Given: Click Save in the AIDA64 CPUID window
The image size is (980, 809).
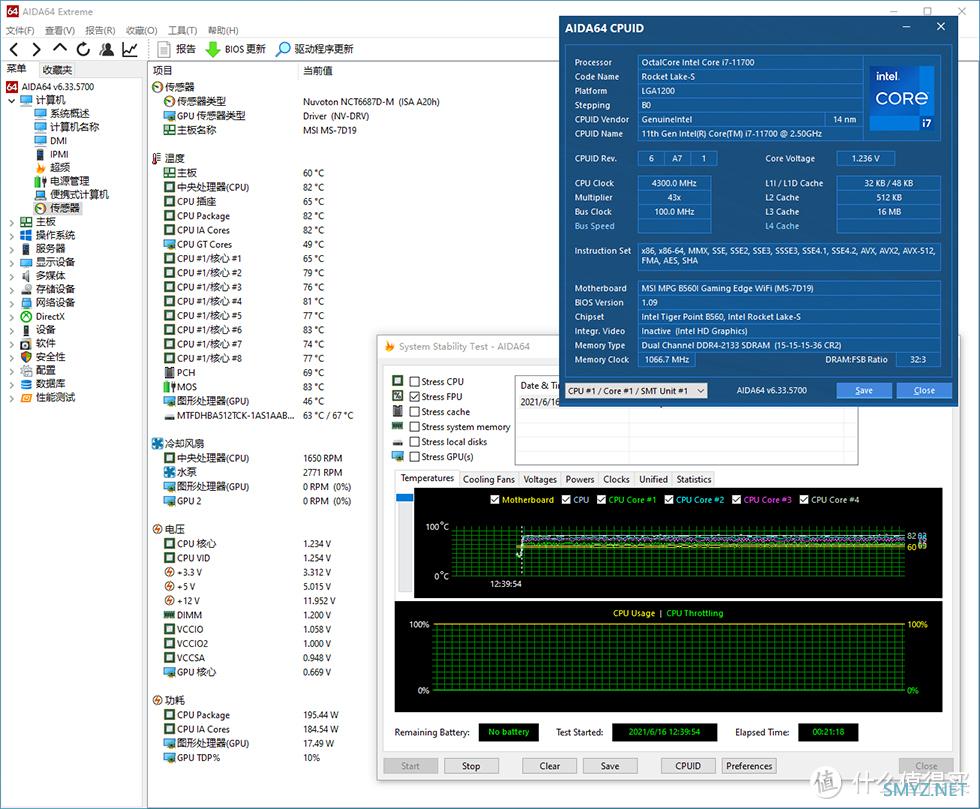Looking at the screenshot, I should coord(864,391).
